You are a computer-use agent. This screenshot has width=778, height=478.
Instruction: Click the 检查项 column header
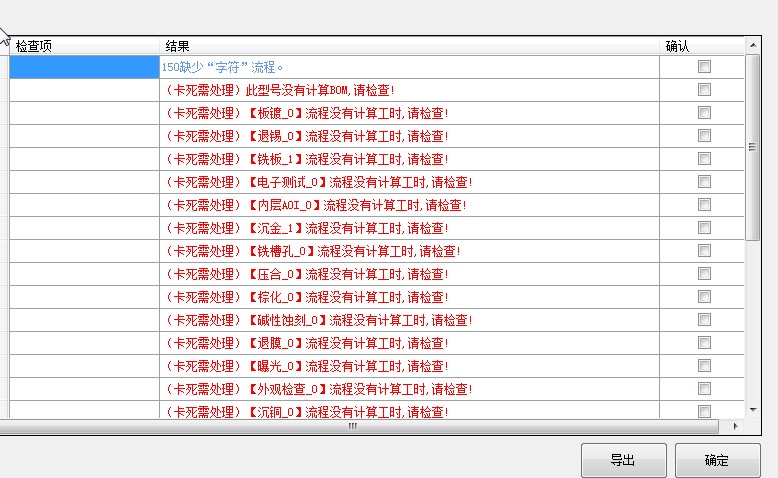pyautogui.click(x=84, y=46)
